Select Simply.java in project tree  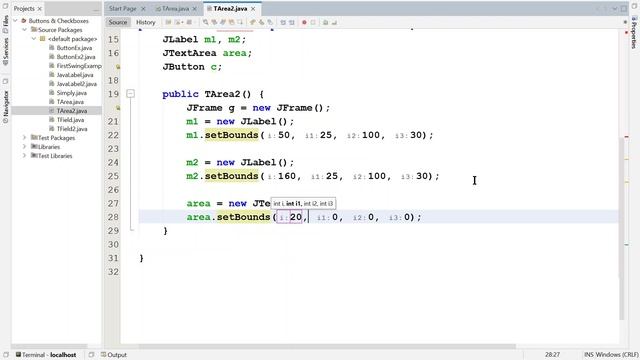(71, 93)
